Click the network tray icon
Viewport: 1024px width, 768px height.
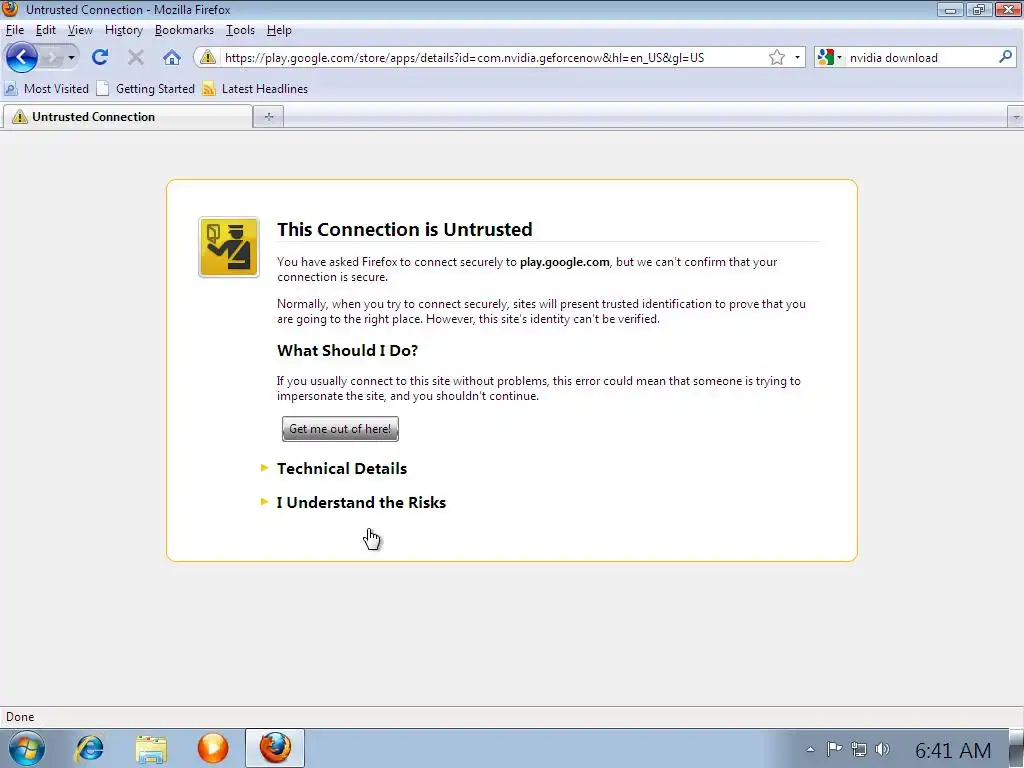pos(859,750)
